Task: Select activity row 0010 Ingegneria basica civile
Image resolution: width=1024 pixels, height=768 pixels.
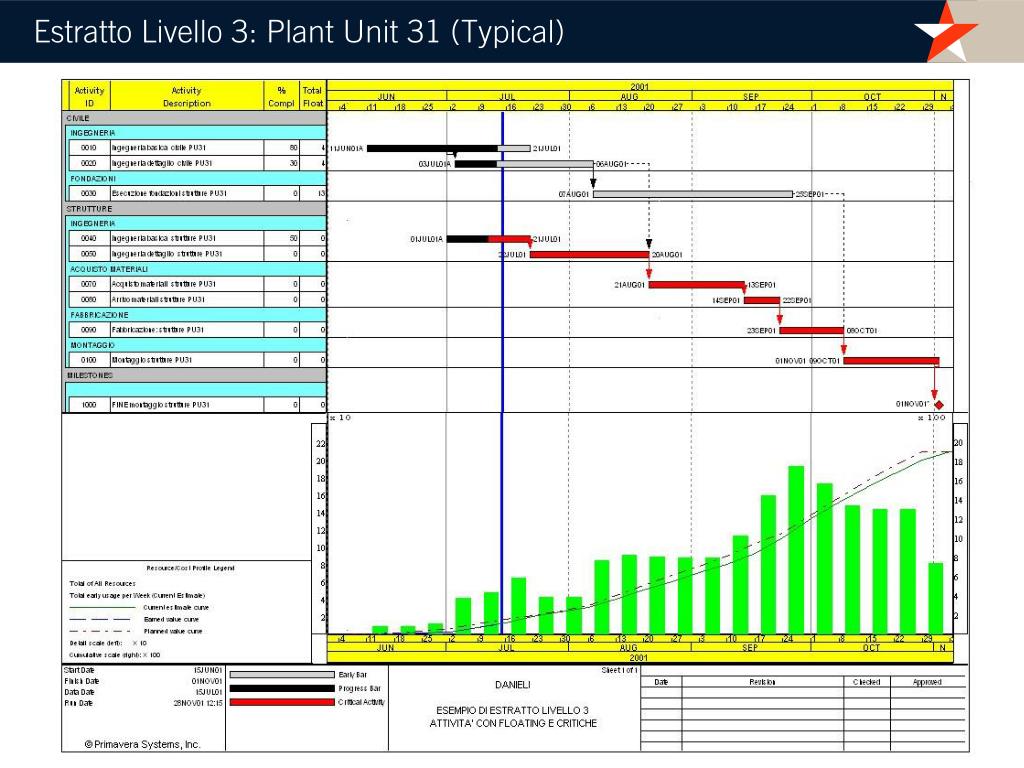Action: pyautogui.click(x=197, y=148)
